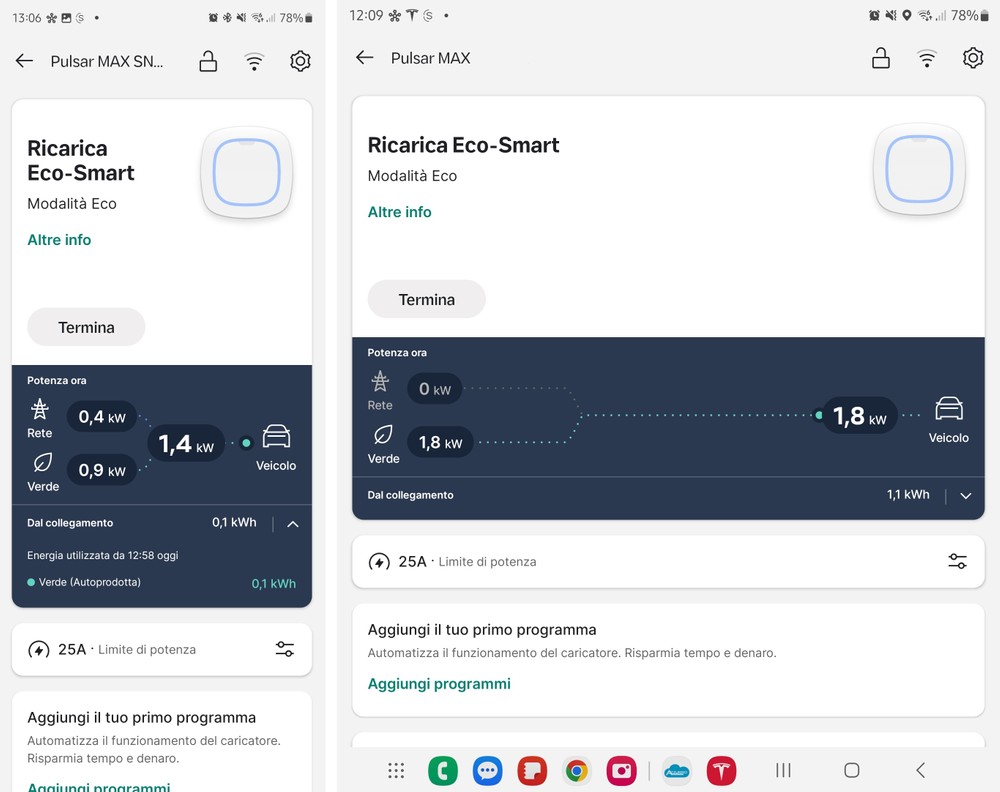Image resolution: width=1000 pixels, height=792 pixels.
Task: Go back using arrow beside Pulsar MAX SN
Action: [24, 61]
